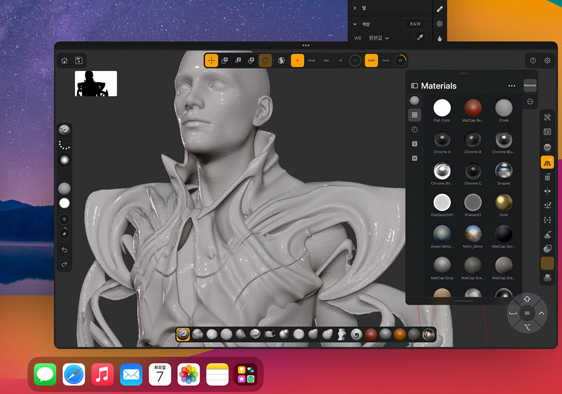The width and height of the screenshot is (562, 394).
Task: Toggle Rgb mode in top toolbar
Action: 327,61
